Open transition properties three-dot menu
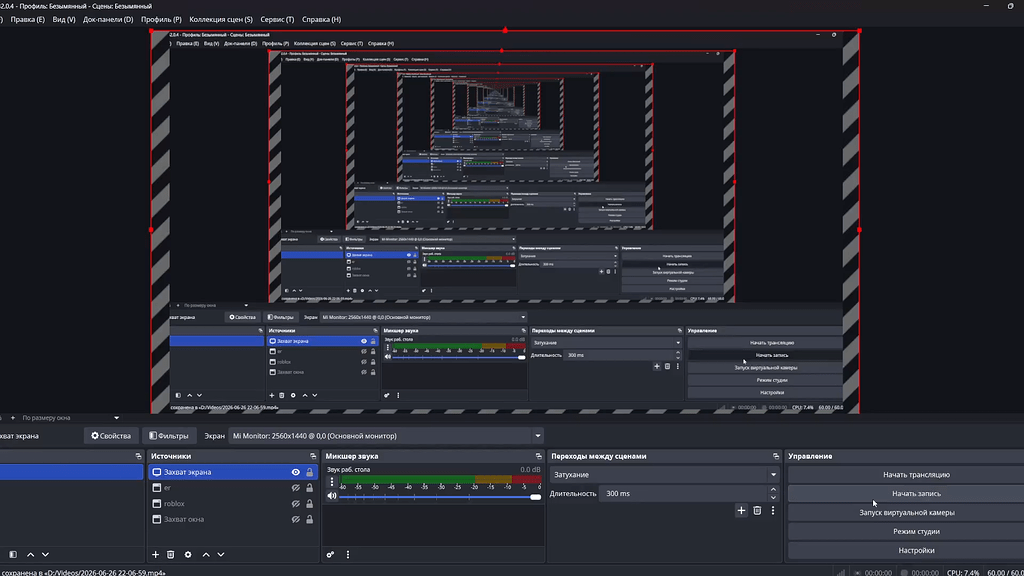 (773, 511)
